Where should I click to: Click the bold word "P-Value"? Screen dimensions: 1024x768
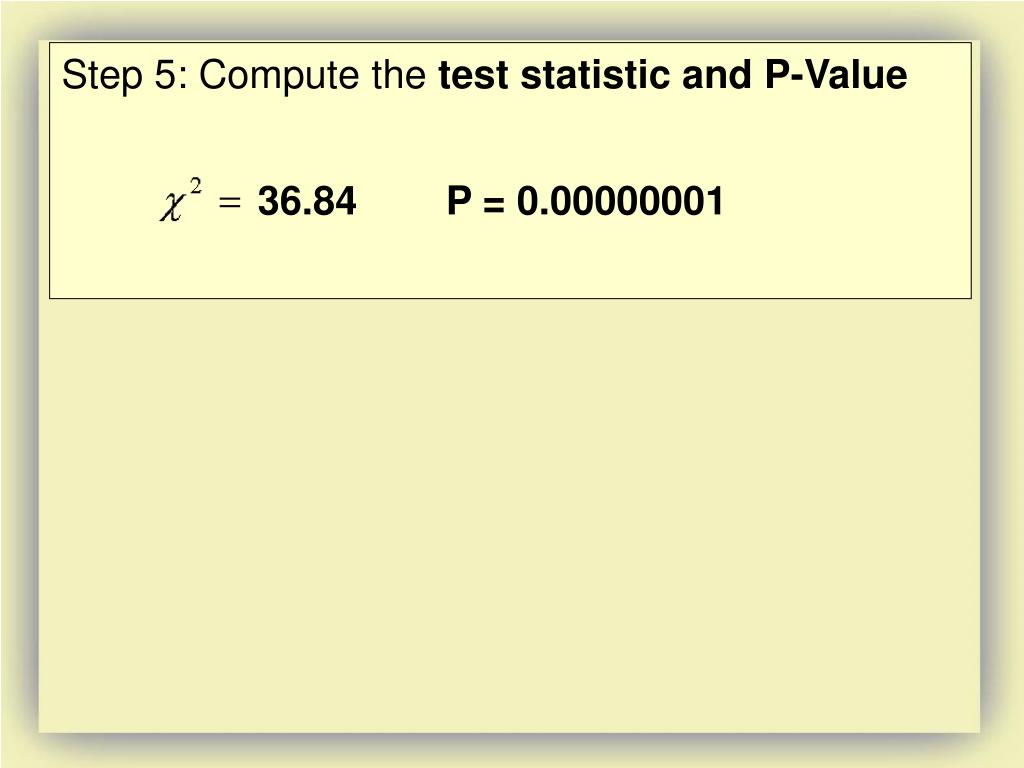[x=835, y=74]
